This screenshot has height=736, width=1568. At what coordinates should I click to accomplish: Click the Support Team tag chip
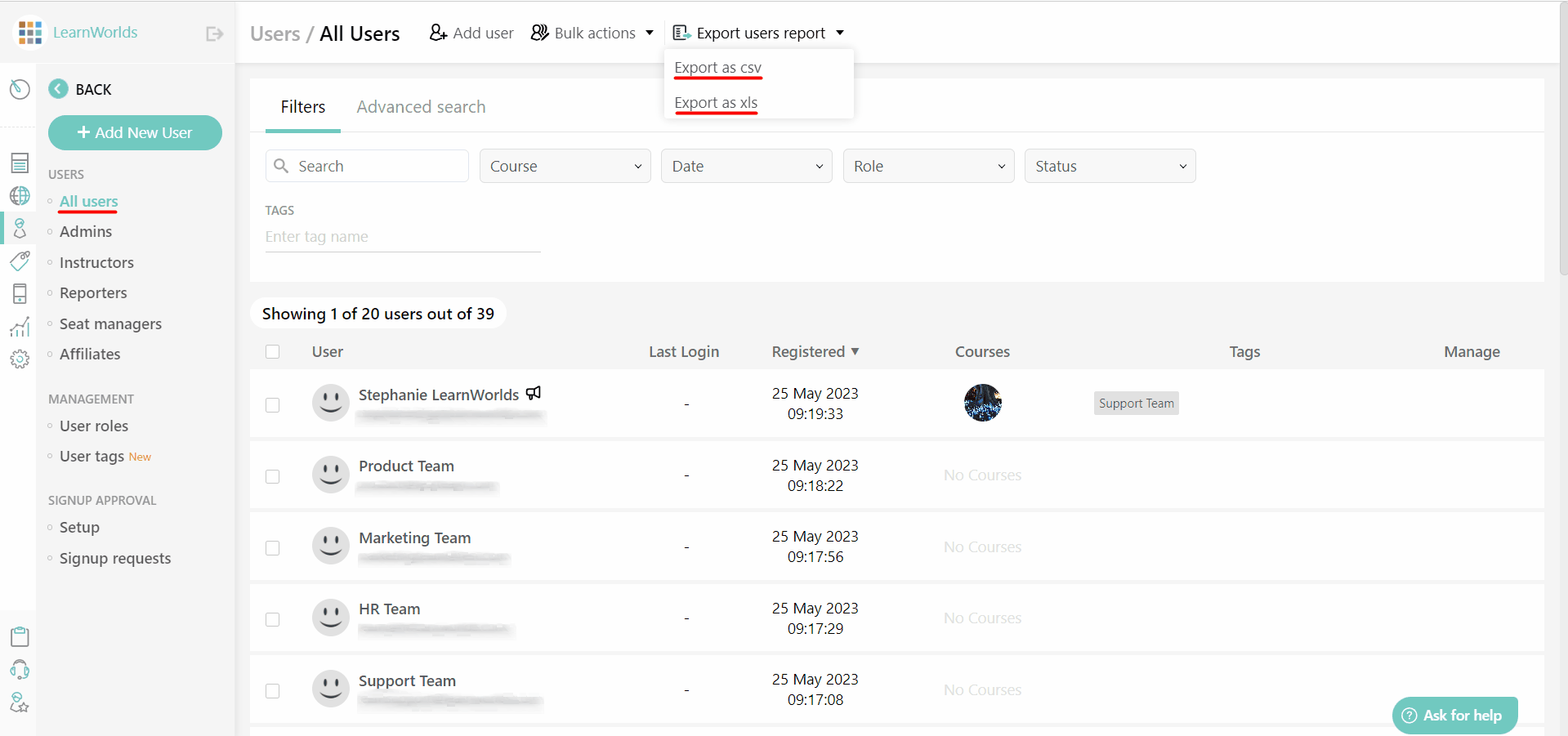(x=1136, y=403)
